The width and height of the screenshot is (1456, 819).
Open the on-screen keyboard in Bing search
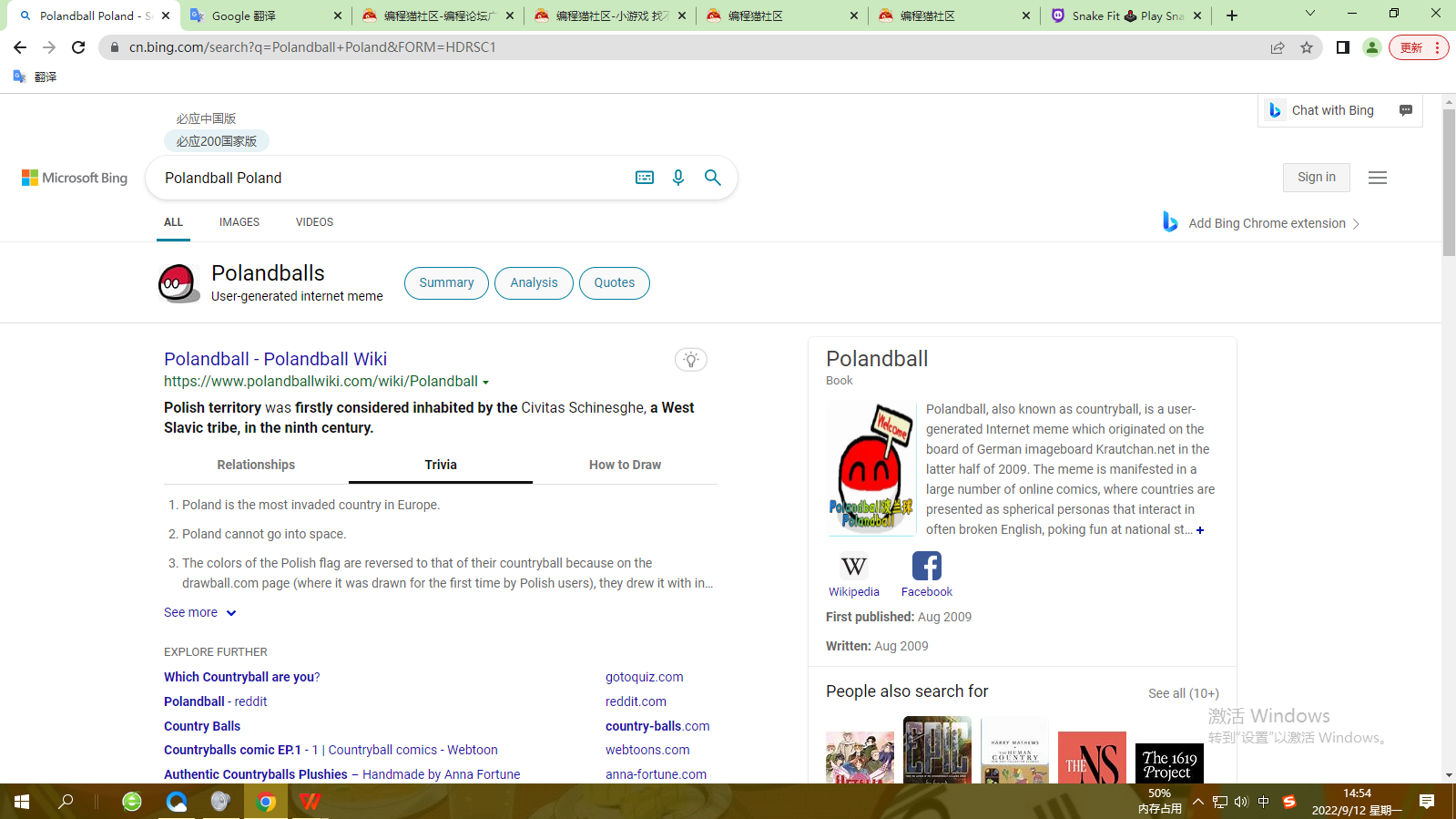(645, 178)
